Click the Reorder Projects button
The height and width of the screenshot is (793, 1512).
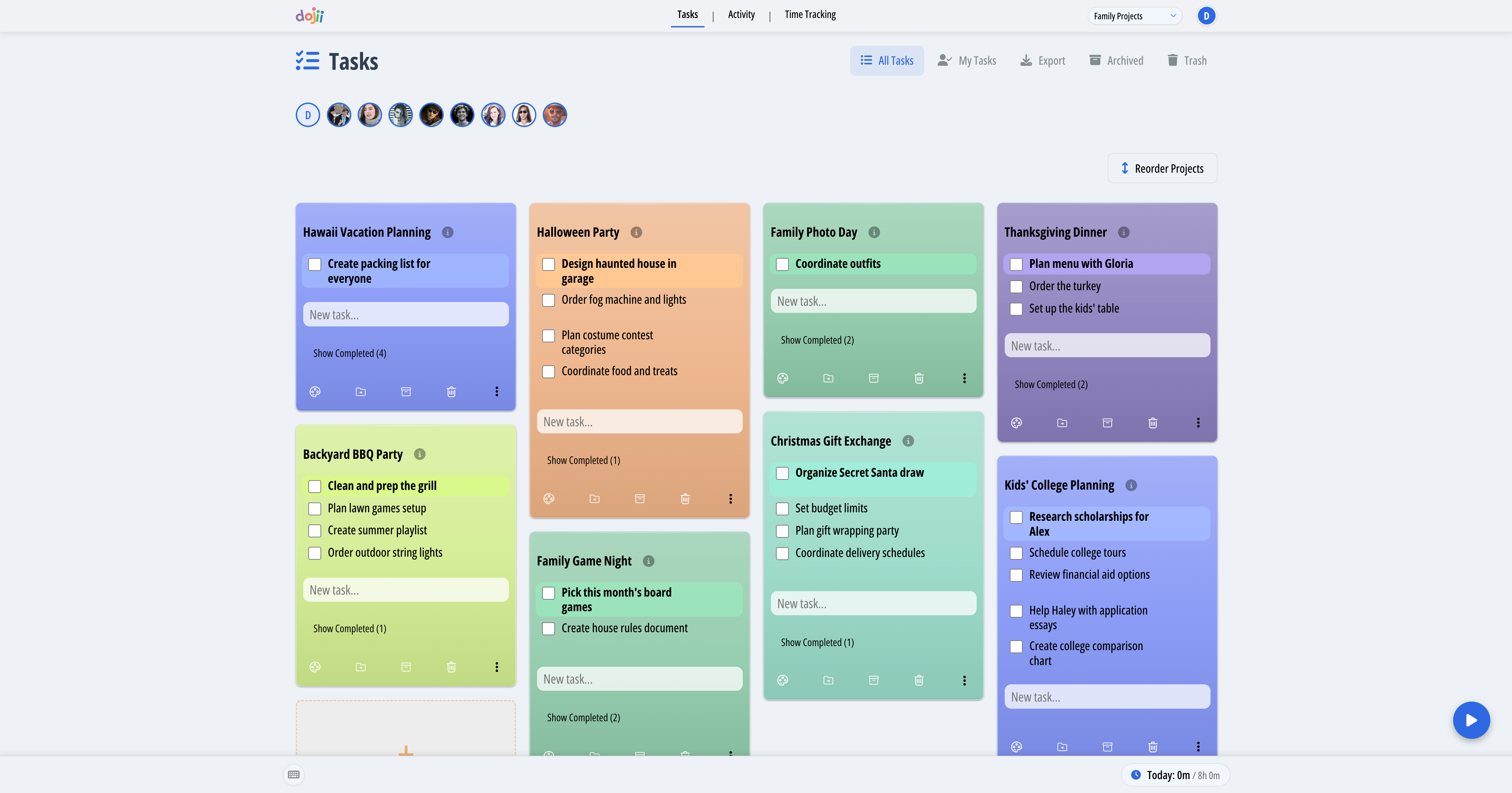coord(1162,168)
